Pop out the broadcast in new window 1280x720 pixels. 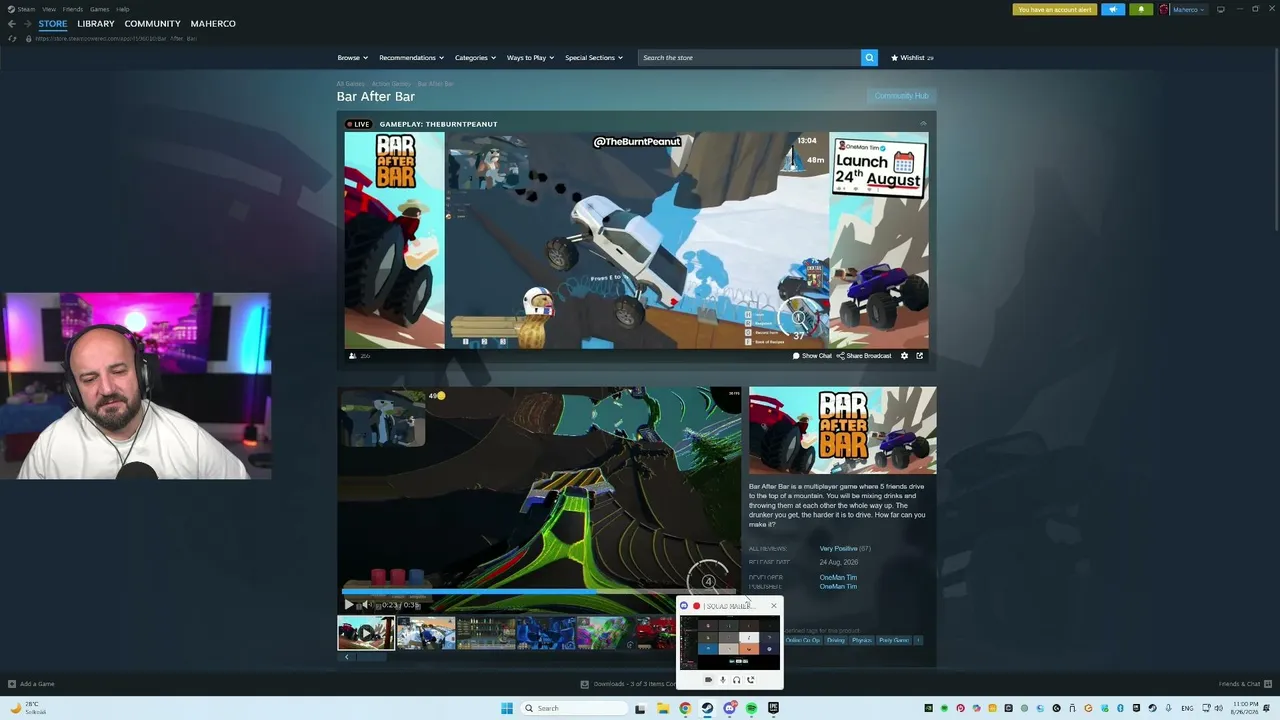pos(920,356)
